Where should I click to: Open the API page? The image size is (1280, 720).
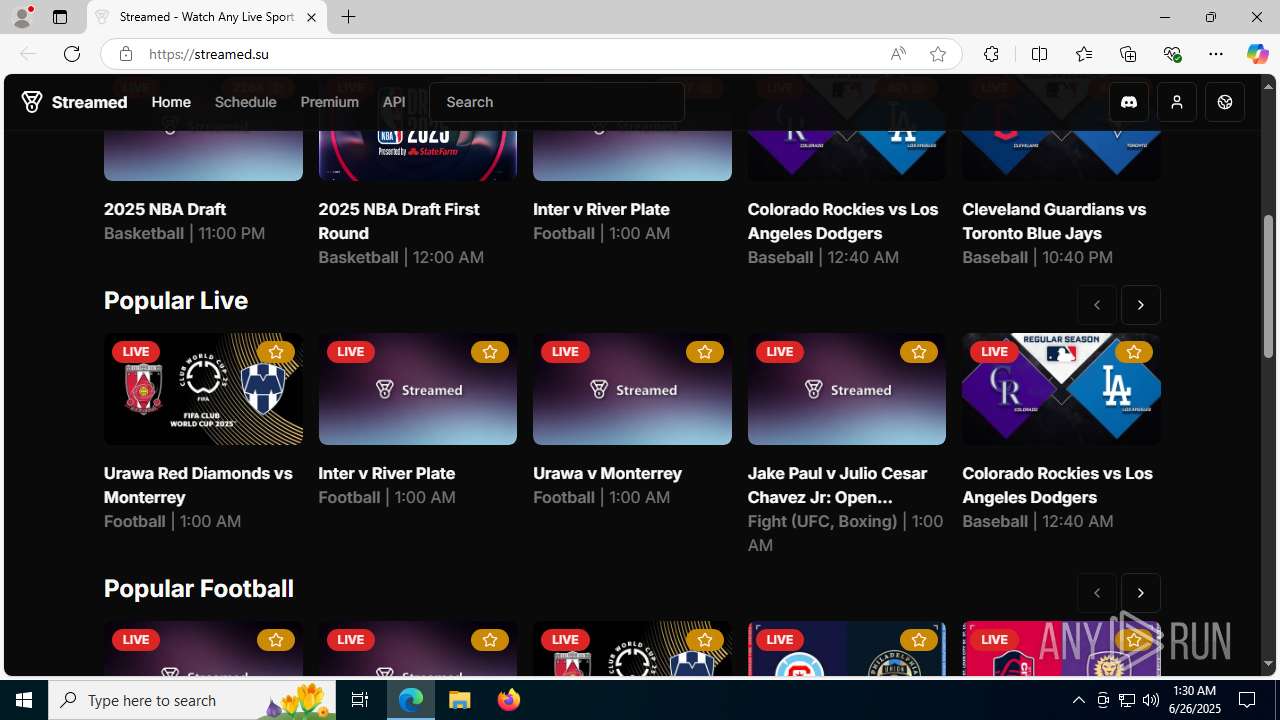click(394, 102)
